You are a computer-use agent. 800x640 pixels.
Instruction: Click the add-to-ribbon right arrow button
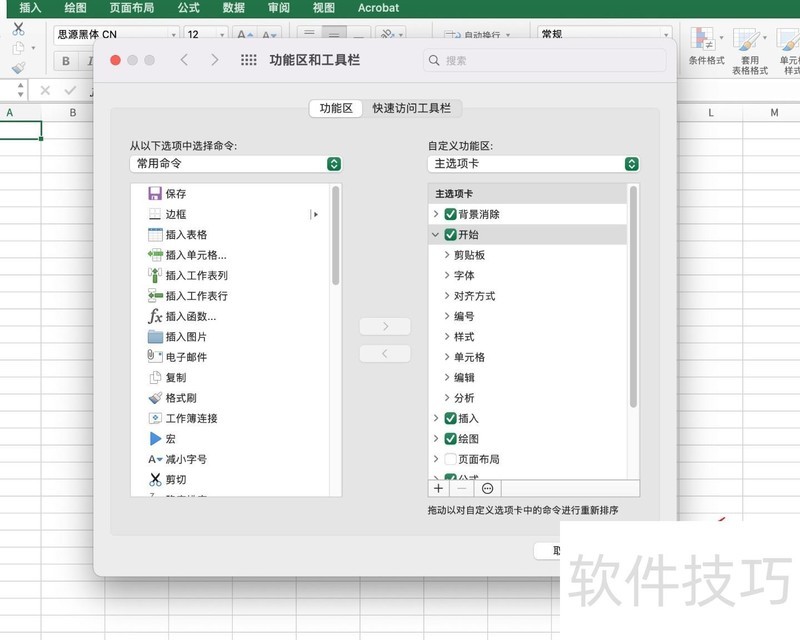[384, 326]
